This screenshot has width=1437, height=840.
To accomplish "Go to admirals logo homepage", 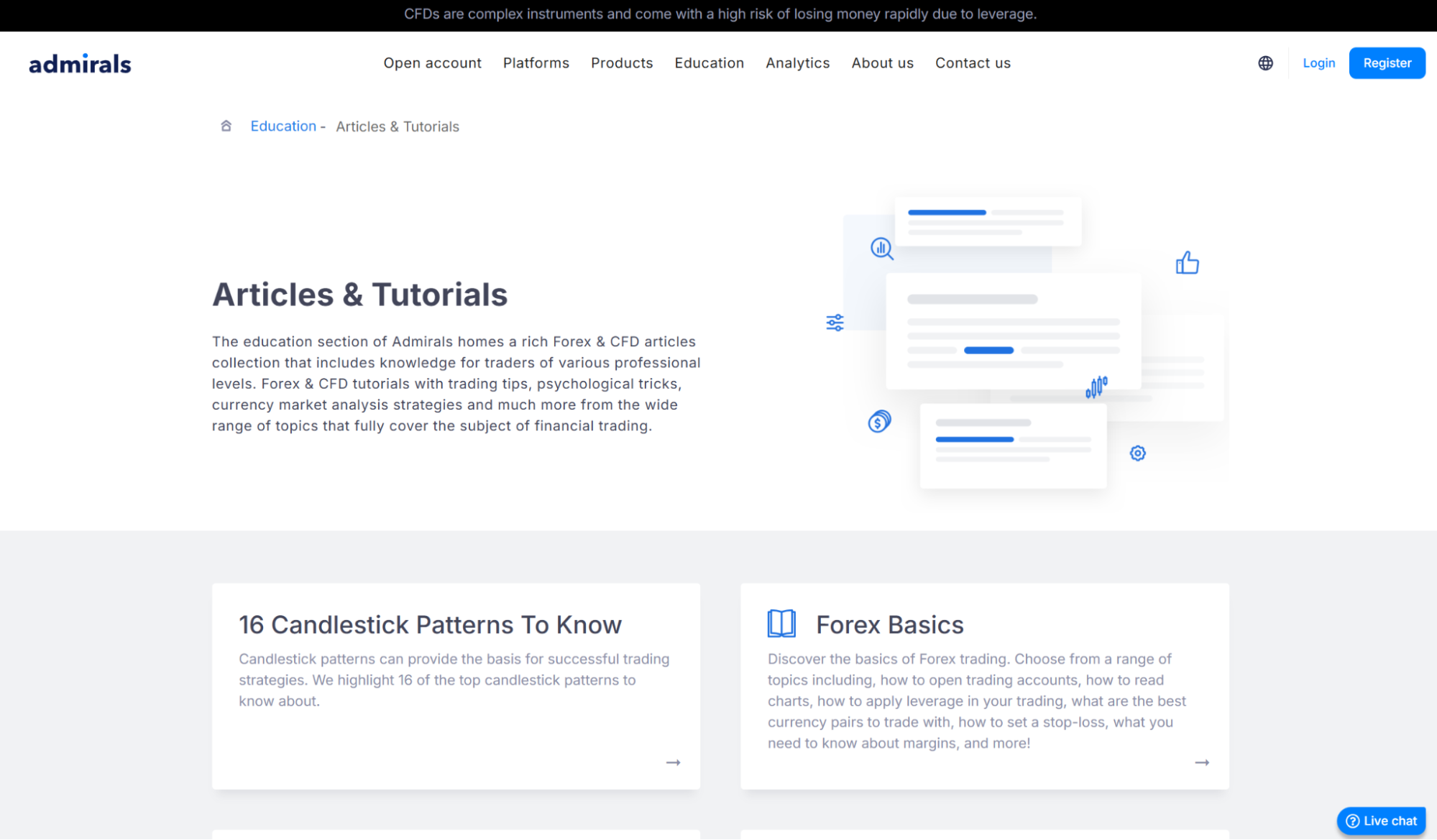I will pos(80,64).
